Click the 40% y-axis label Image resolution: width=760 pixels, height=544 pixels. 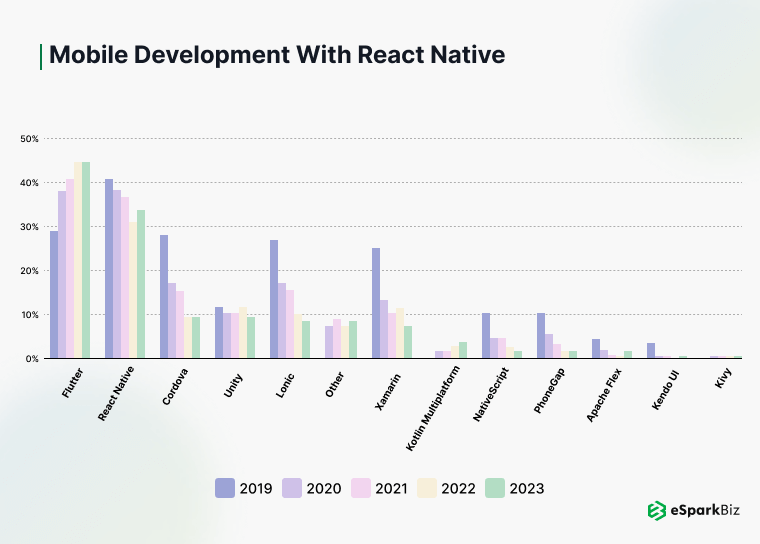tap(30, 183)
